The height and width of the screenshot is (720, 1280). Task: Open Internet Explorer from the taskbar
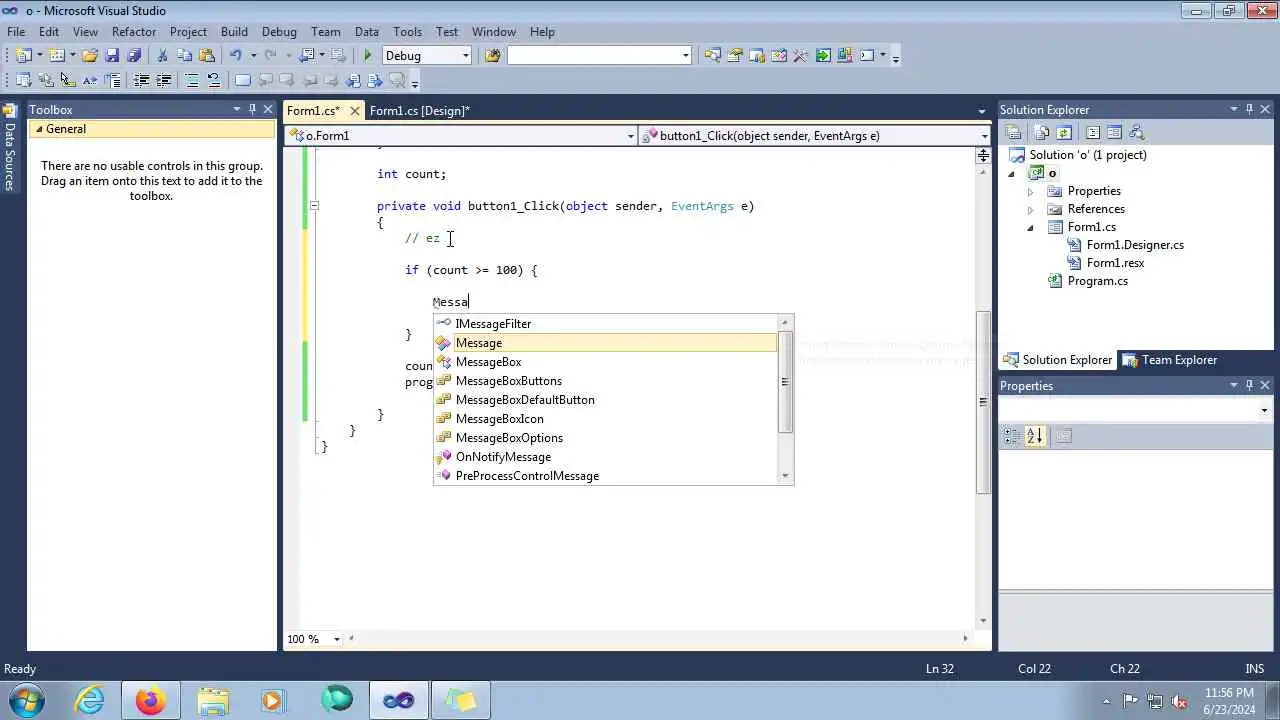coord(89,700)
